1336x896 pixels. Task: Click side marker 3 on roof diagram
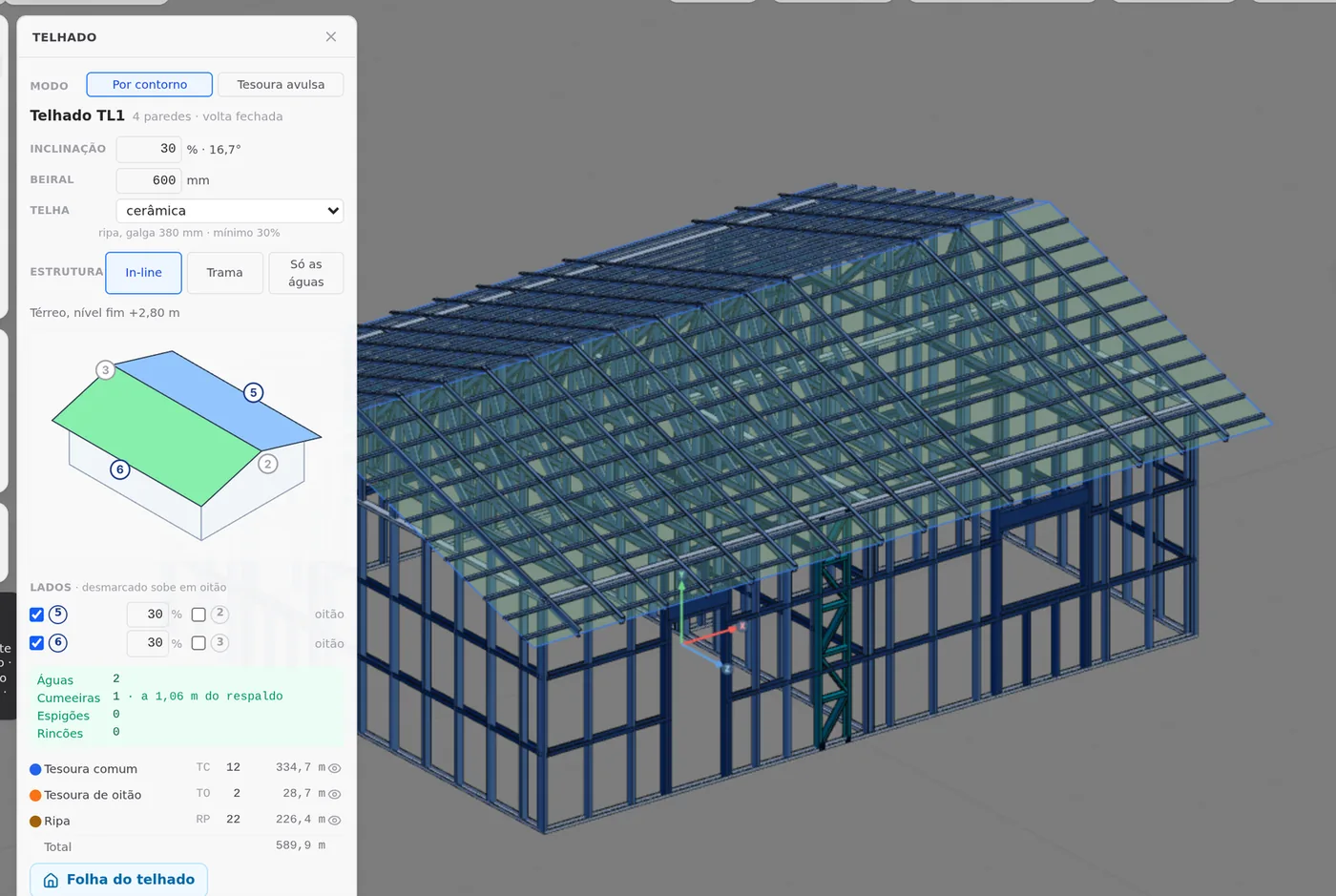[106, 370]
